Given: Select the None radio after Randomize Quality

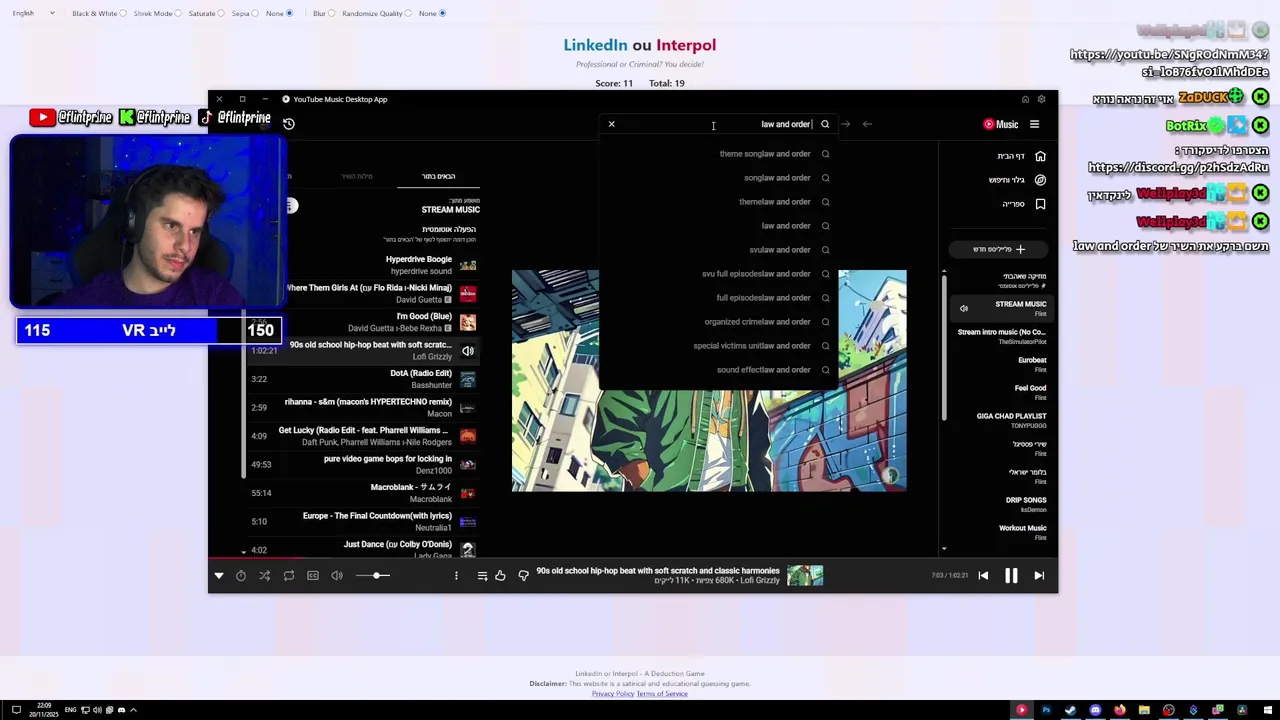Looking at the screenshot, I should [442, 14].
